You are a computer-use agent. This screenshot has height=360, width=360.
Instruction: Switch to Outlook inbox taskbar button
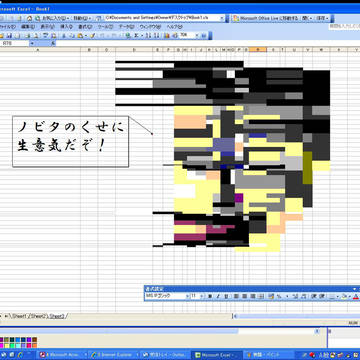tap(165, 355)
